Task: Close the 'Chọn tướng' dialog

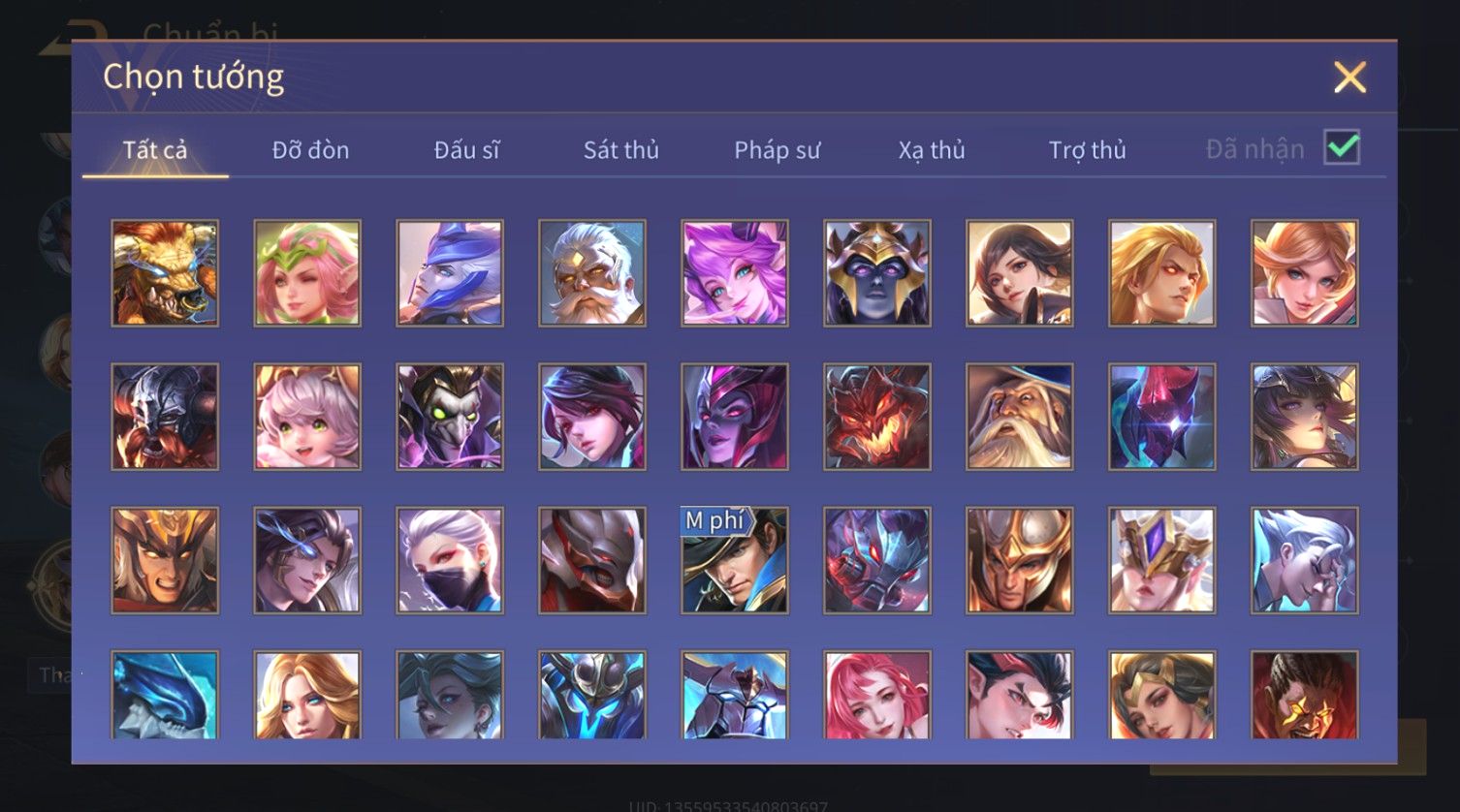Action: (x=1349, y=77)
